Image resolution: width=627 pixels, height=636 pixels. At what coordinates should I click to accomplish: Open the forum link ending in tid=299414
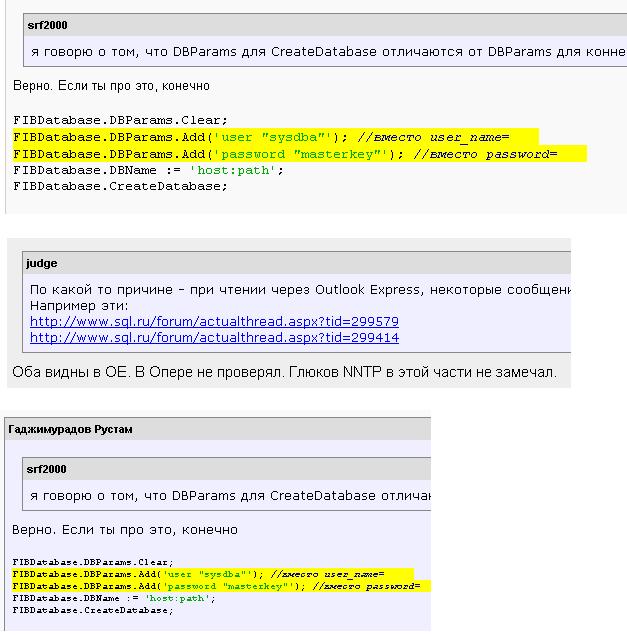click(214, 338)
